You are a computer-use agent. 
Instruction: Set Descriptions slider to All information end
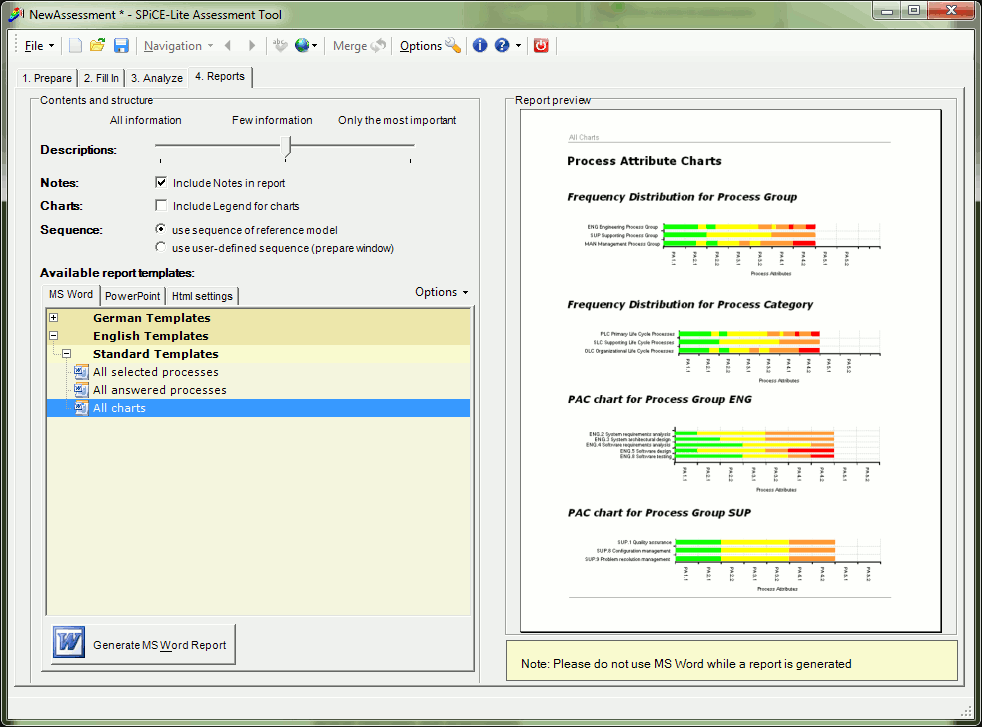[x=161, y=145]
